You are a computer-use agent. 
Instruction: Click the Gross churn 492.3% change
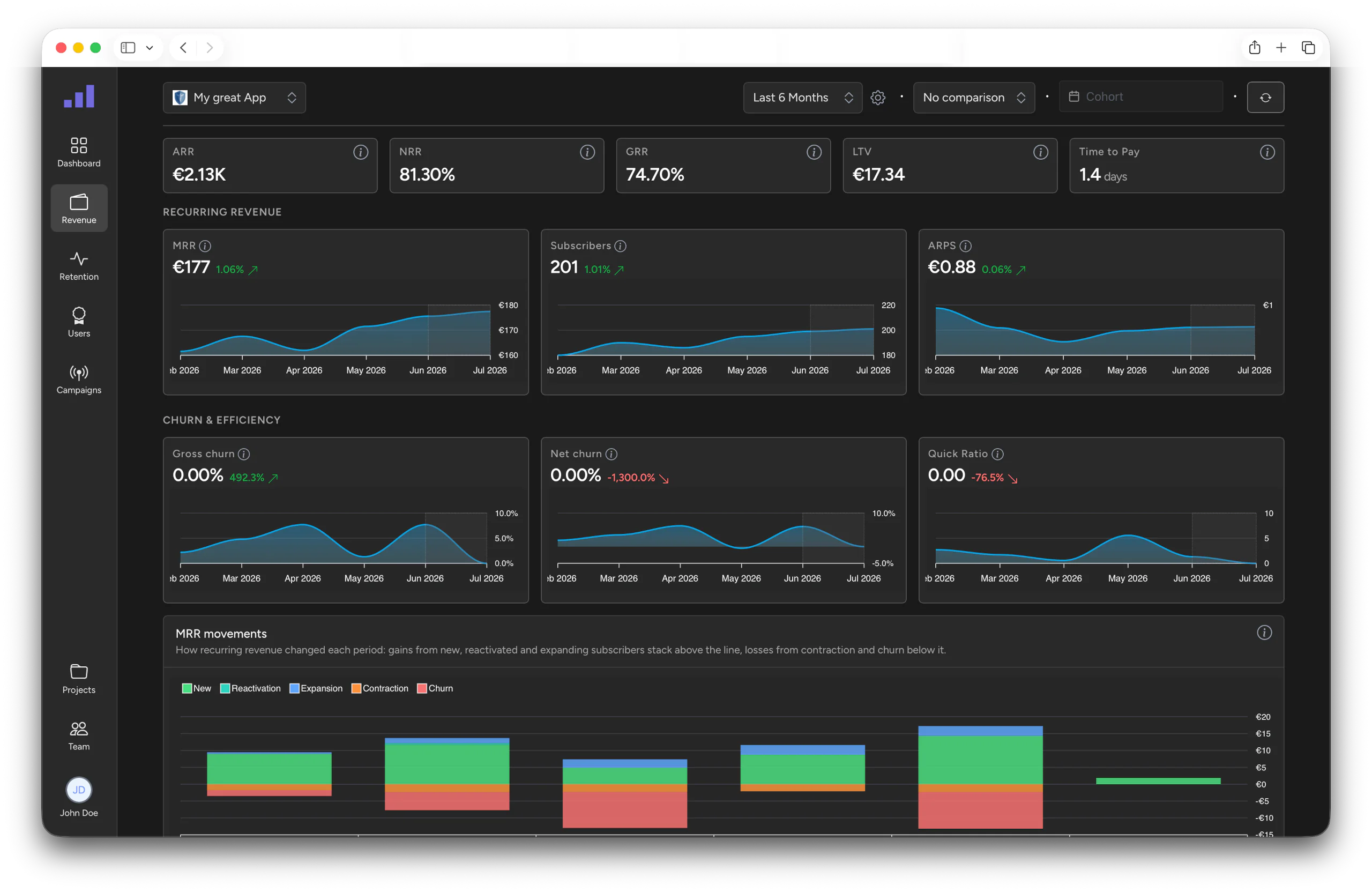(x=253, y=478)
